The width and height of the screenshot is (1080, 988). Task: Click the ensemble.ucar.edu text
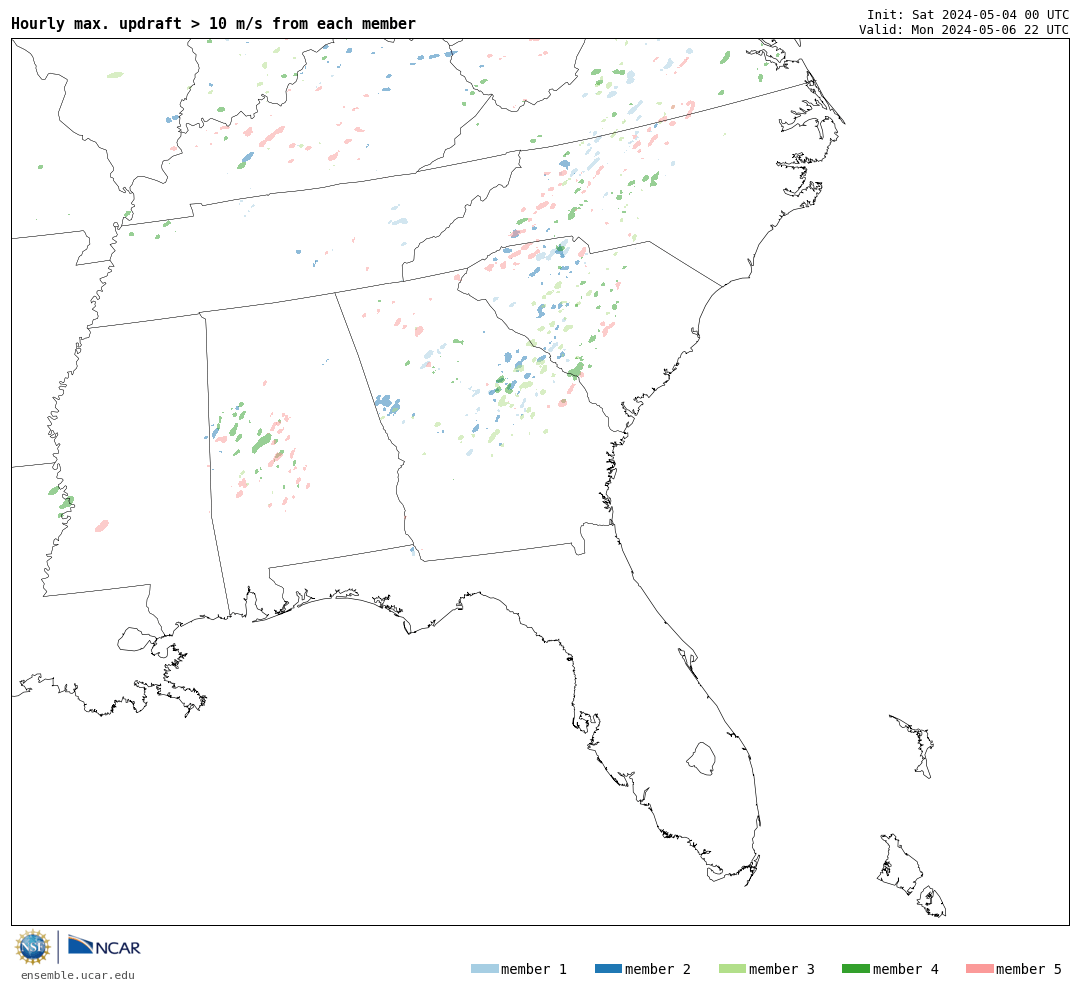[78, 975]
